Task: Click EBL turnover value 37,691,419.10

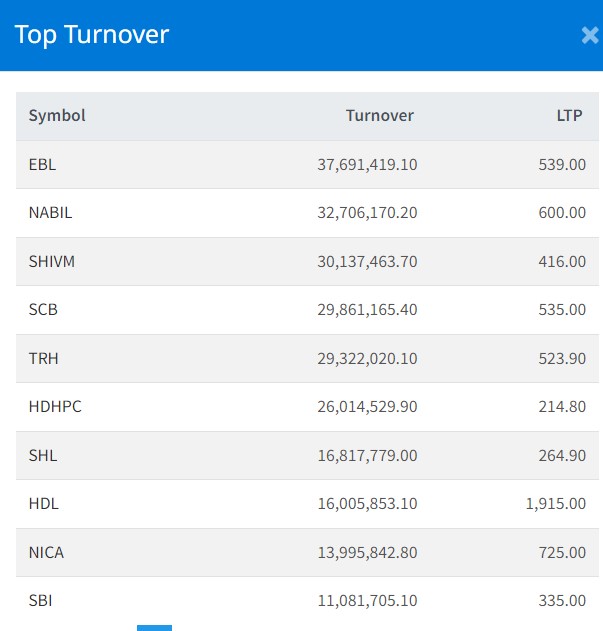Action: pyautogui.click(x=367, y=164)
